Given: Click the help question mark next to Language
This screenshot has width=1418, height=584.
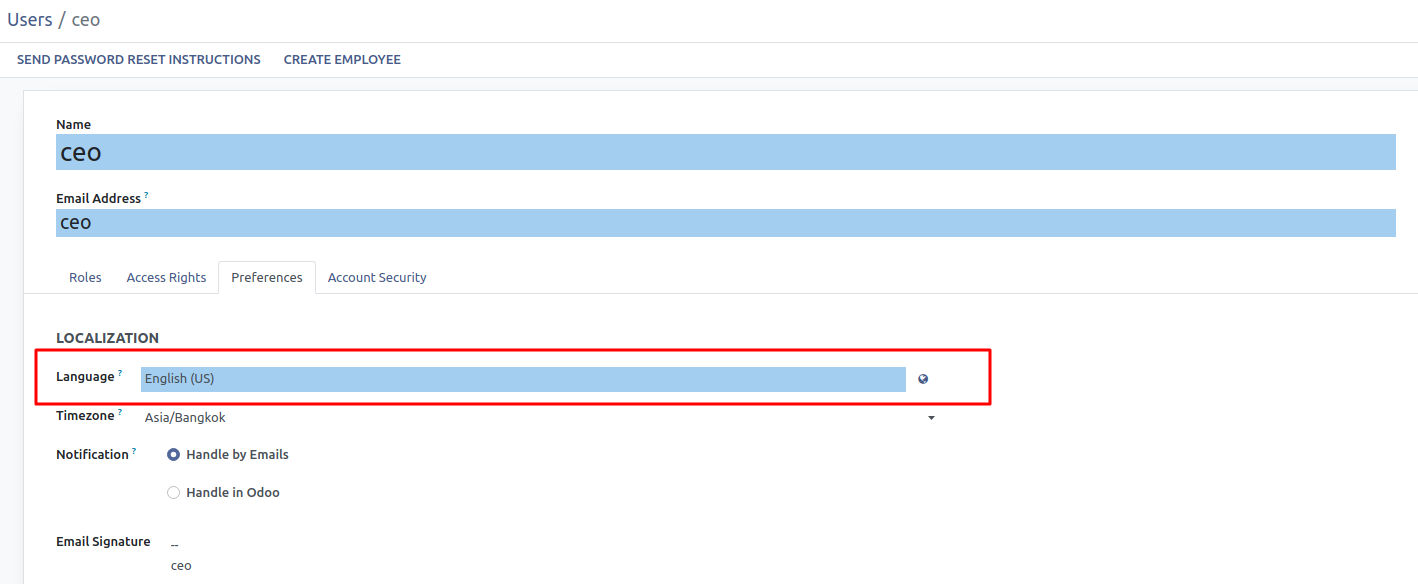Looking at the screenshot, I should pos(120,373).
